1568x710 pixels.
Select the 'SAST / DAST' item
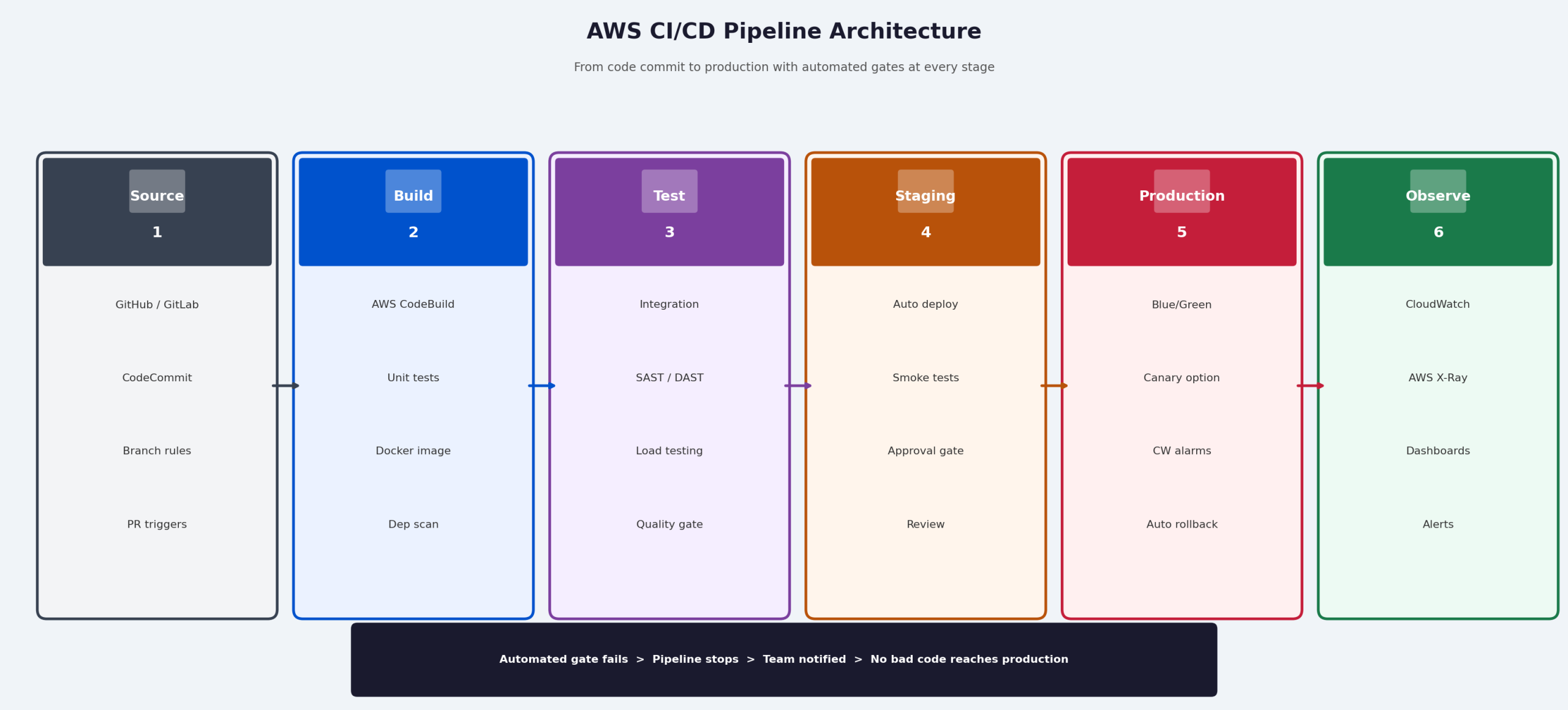click(669, 378)
